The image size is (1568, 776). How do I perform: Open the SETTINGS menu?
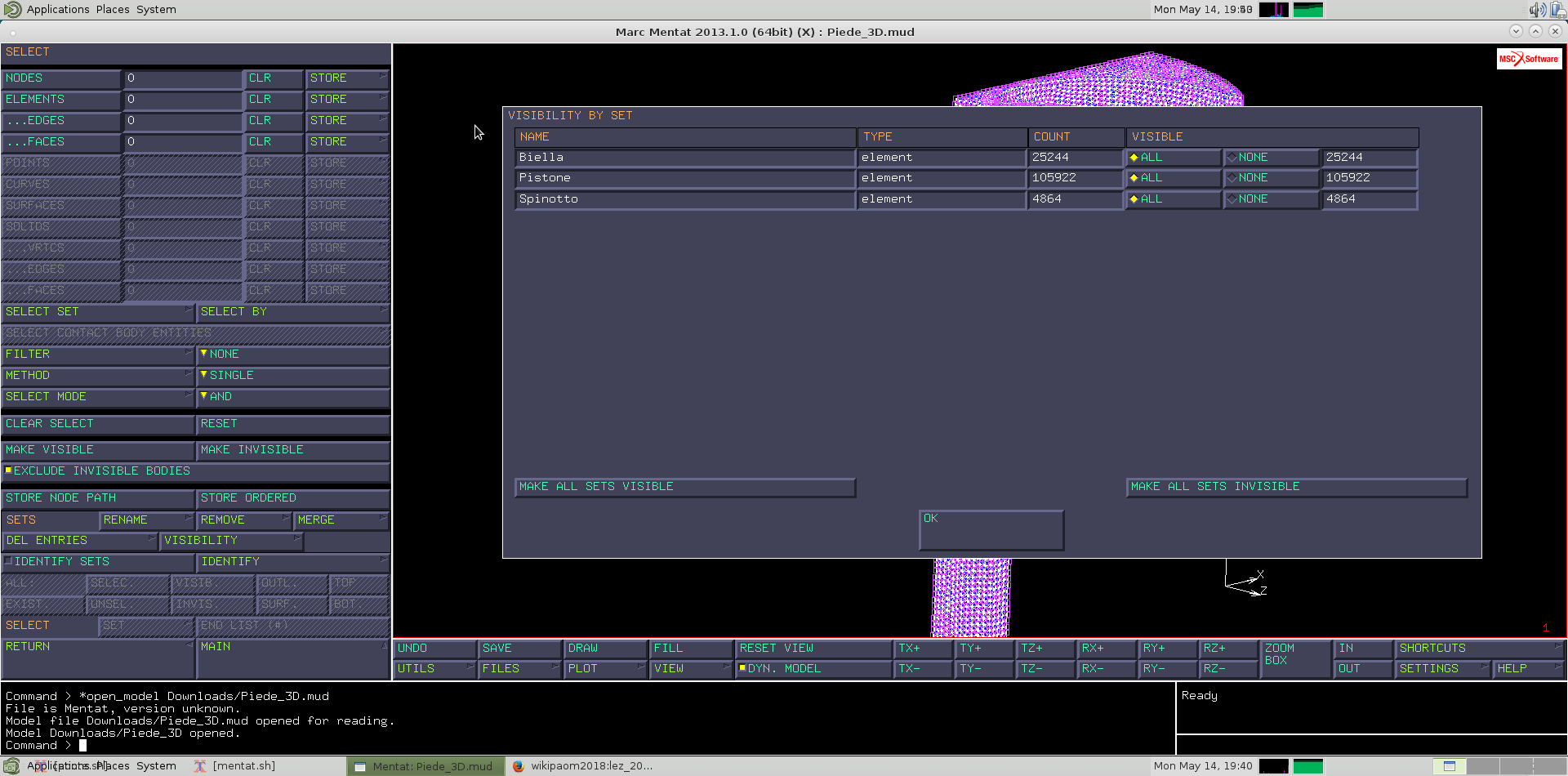1443,669
